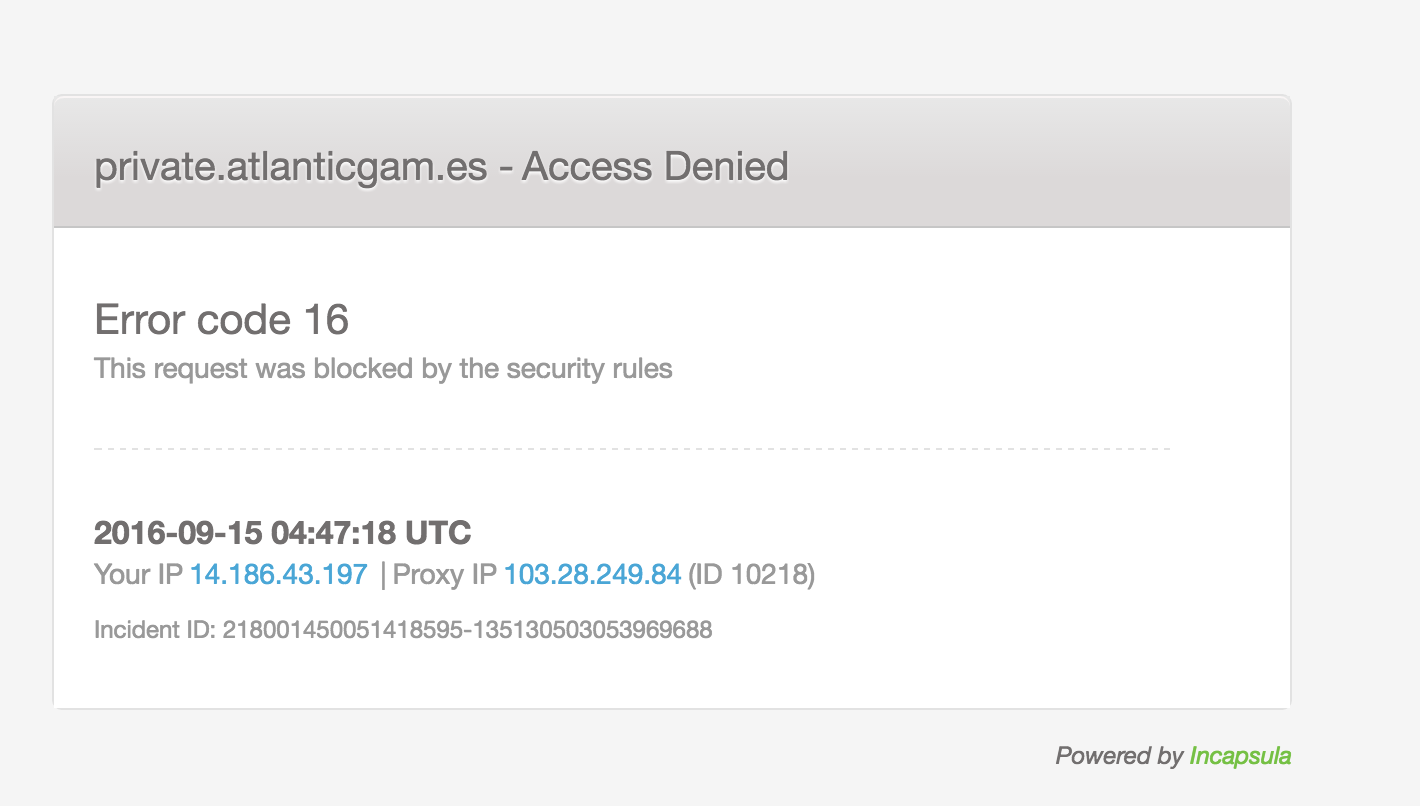Click the 'Access Denied' page title

click(656, 166)
